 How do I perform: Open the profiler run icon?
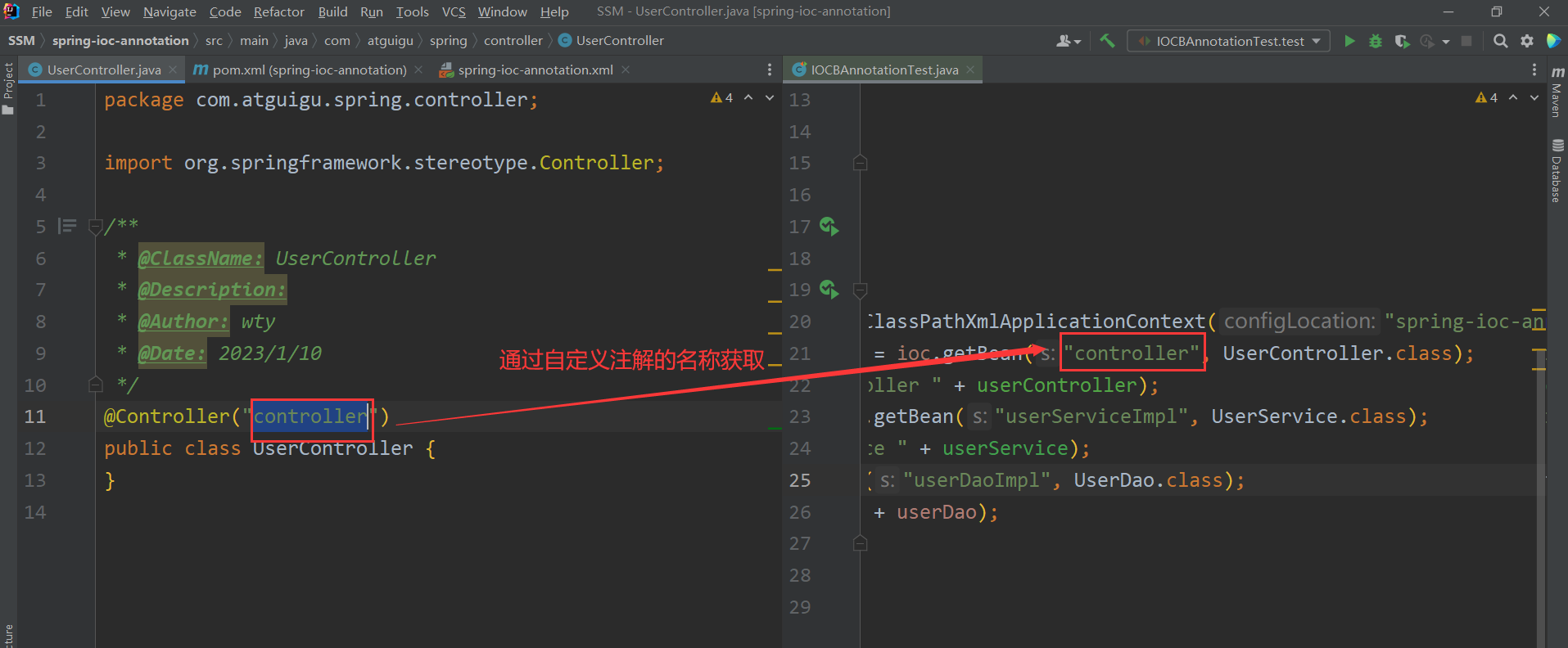(1427, 41)
